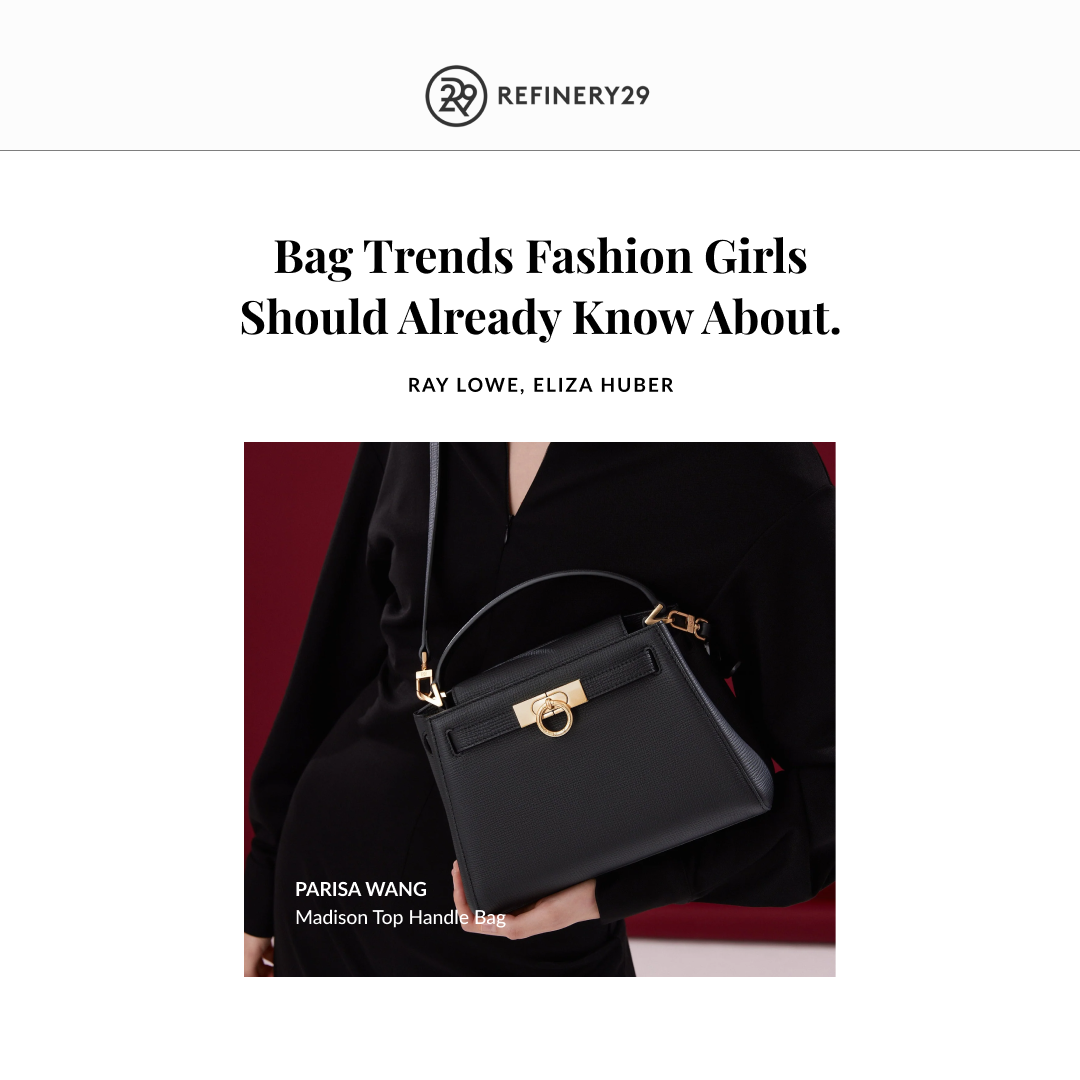1080x1080 pixels.
Task: Click the gold strap clip on right
Action: tap(685, 623)
